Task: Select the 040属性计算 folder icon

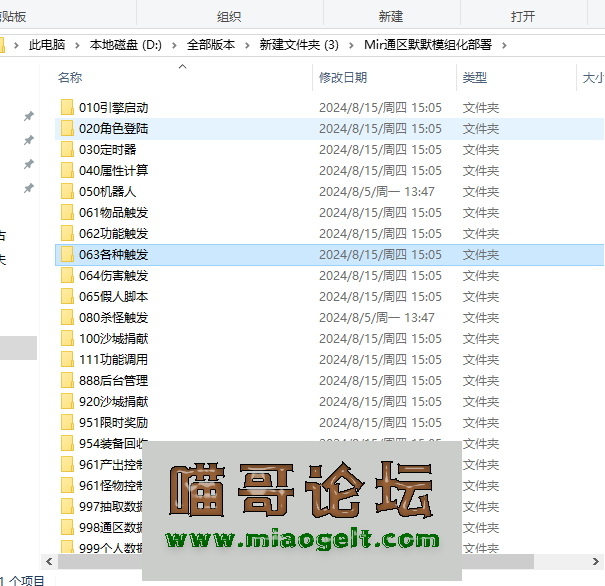Action: 67,170
